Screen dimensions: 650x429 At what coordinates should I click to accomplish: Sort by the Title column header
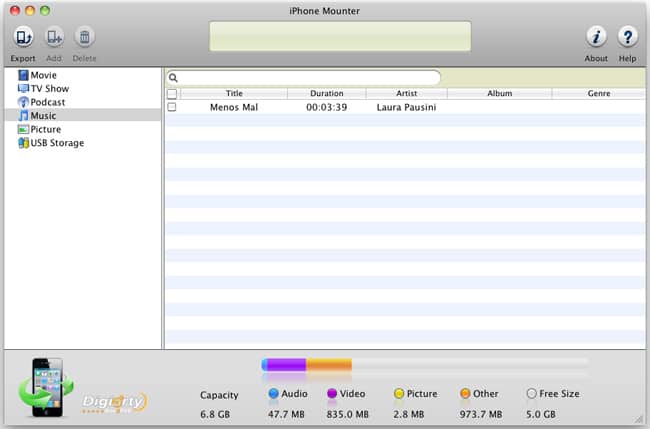(234, 93)
